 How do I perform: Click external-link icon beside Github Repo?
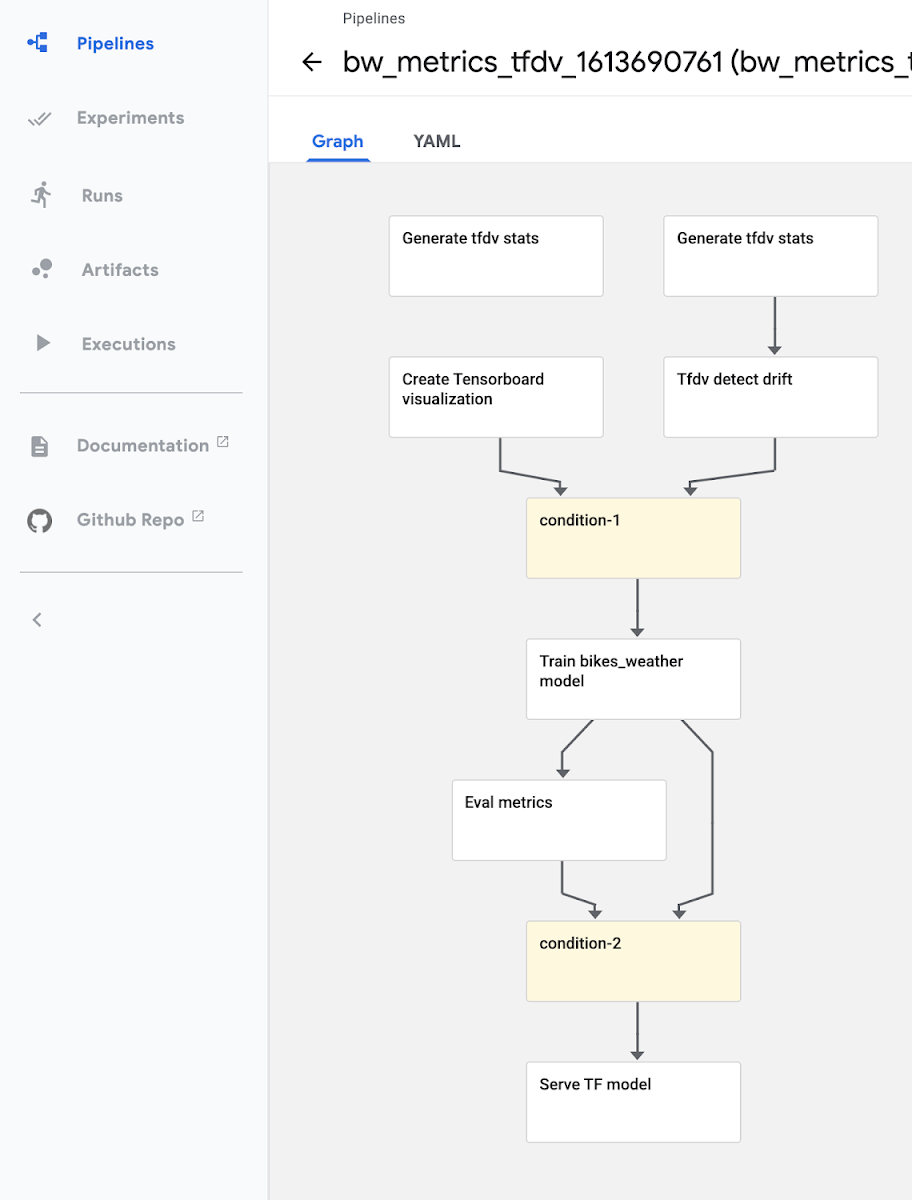pyautogui.click(x=198, y=516)
